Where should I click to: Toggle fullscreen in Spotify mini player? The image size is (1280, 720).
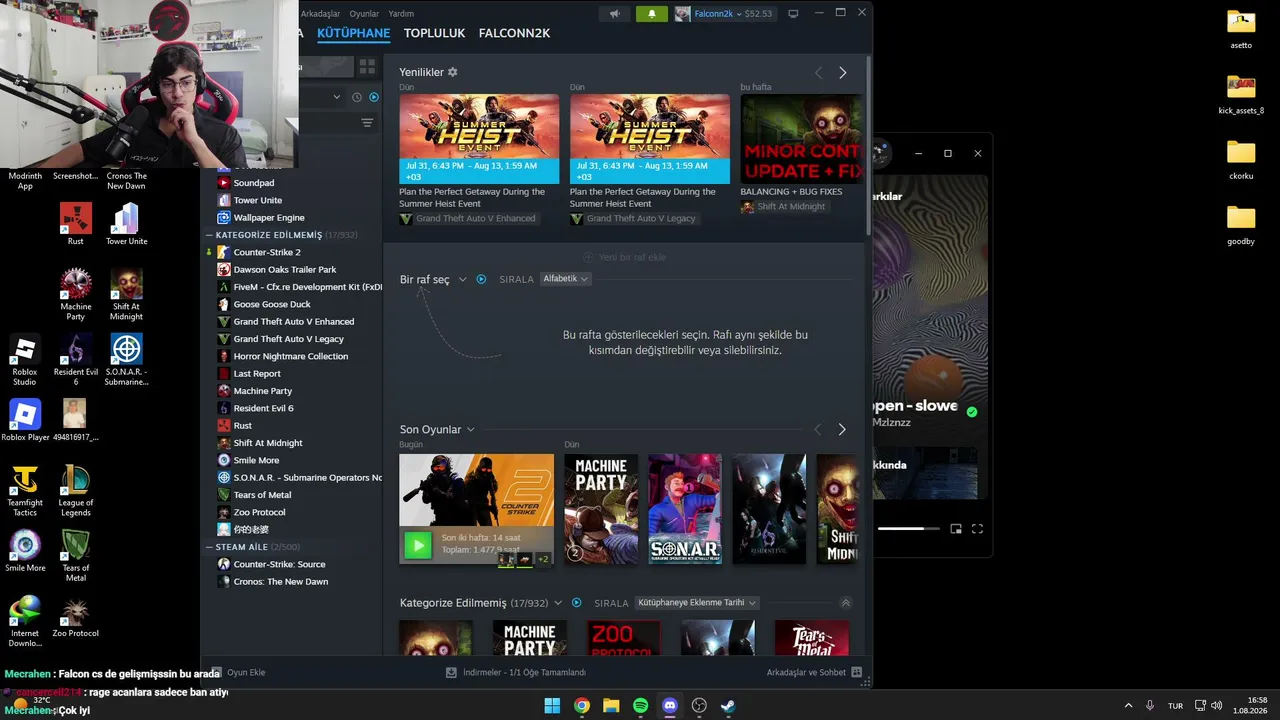pyautogui.click(x=978, y=528)
